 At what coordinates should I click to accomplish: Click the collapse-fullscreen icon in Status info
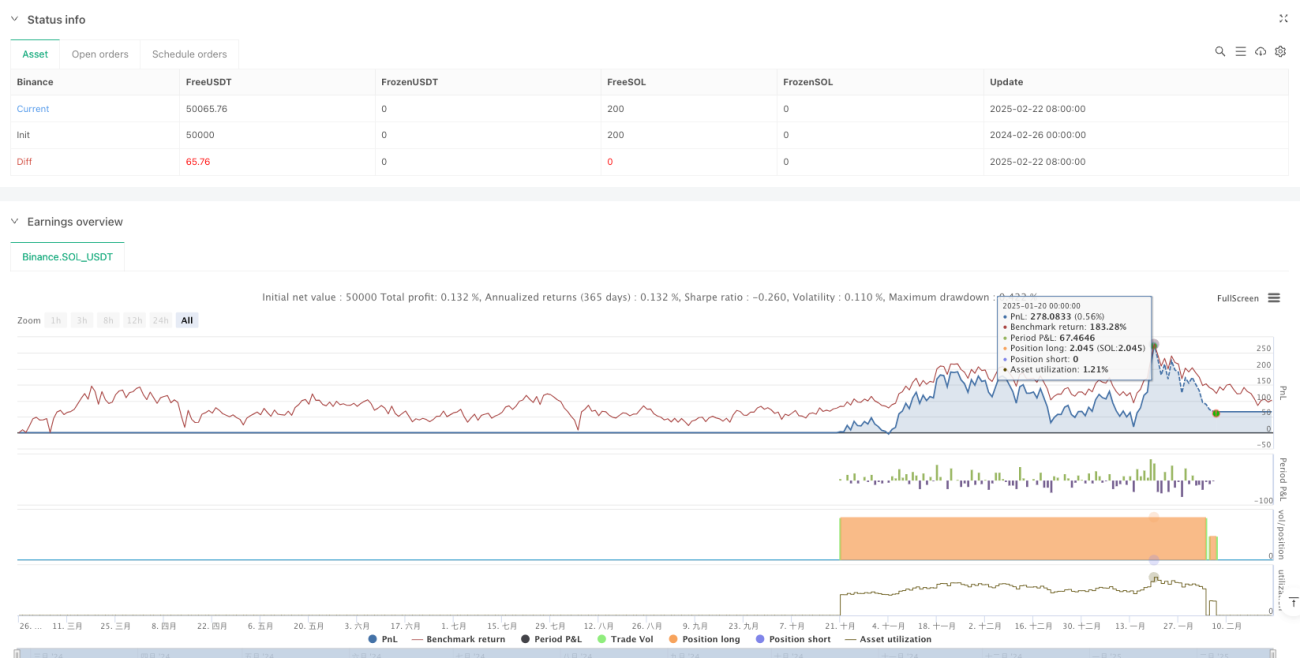point(1284,19)
